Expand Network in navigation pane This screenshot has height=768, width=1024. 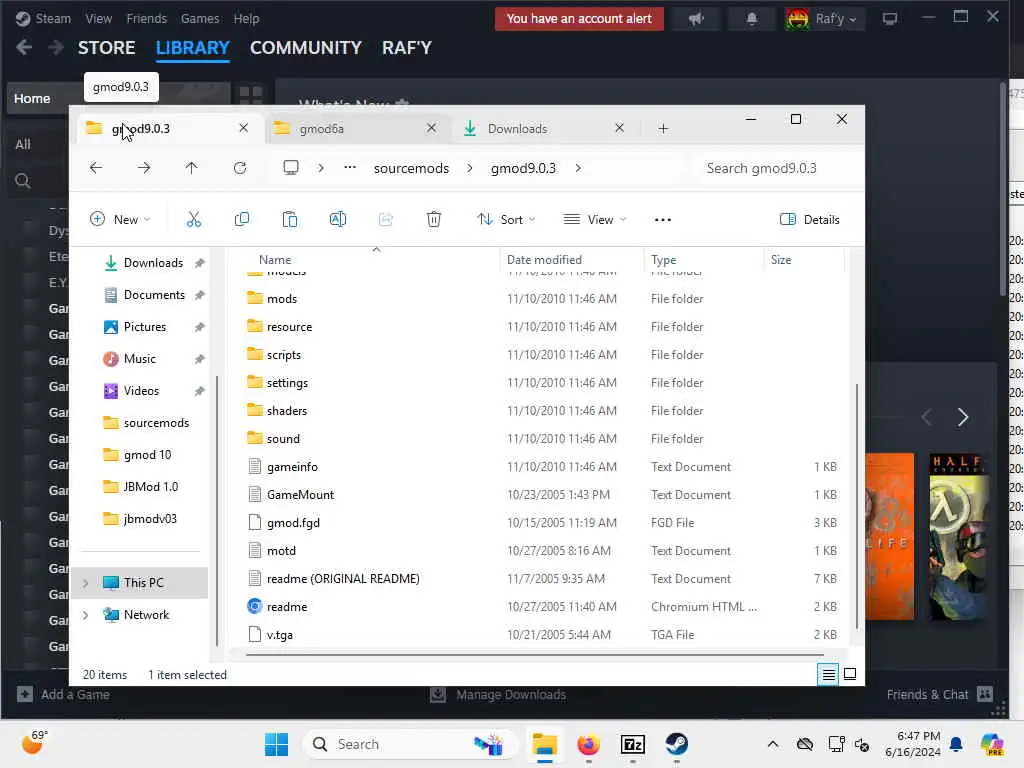tap(86, 615)
